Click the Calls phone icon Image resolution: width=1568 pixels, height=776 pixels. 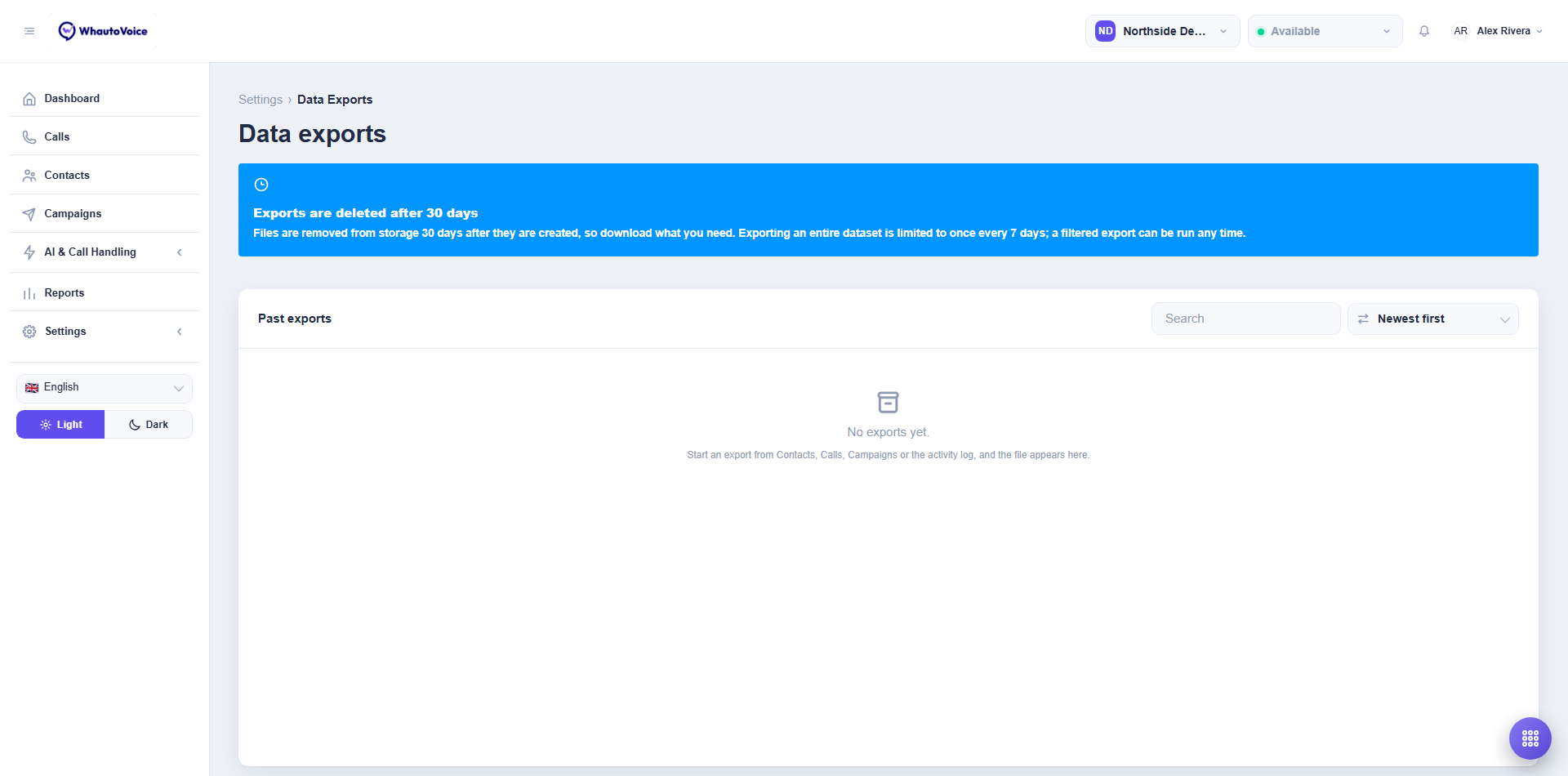(x=29, y=137)
